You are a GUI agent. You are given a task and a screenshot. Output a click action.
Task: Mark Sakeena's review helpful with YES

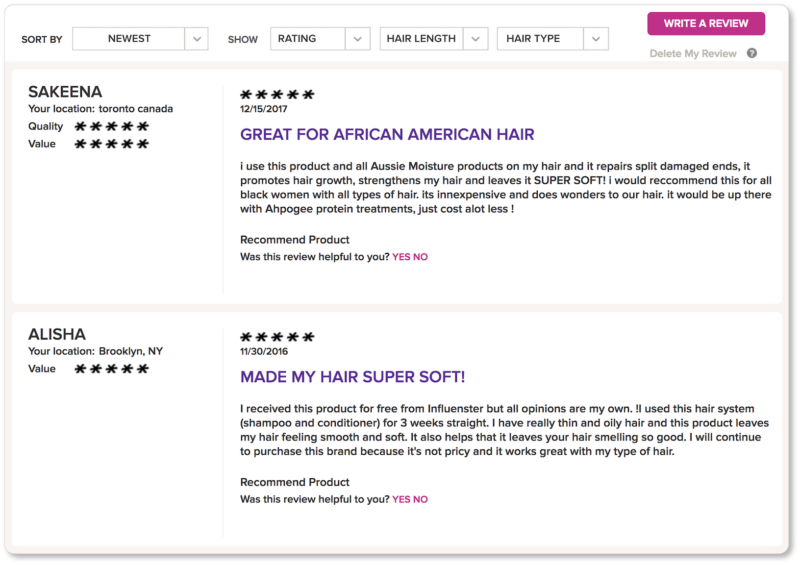coord(401,257)
